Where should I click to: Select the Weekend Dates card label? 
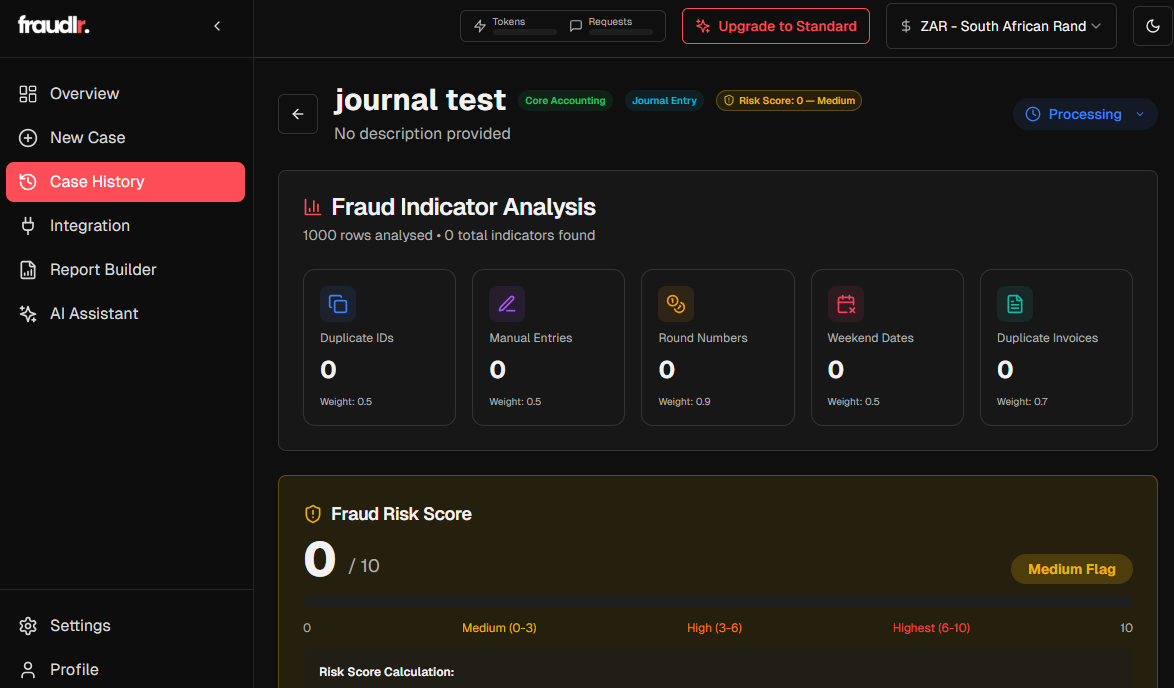coord(871,338)
